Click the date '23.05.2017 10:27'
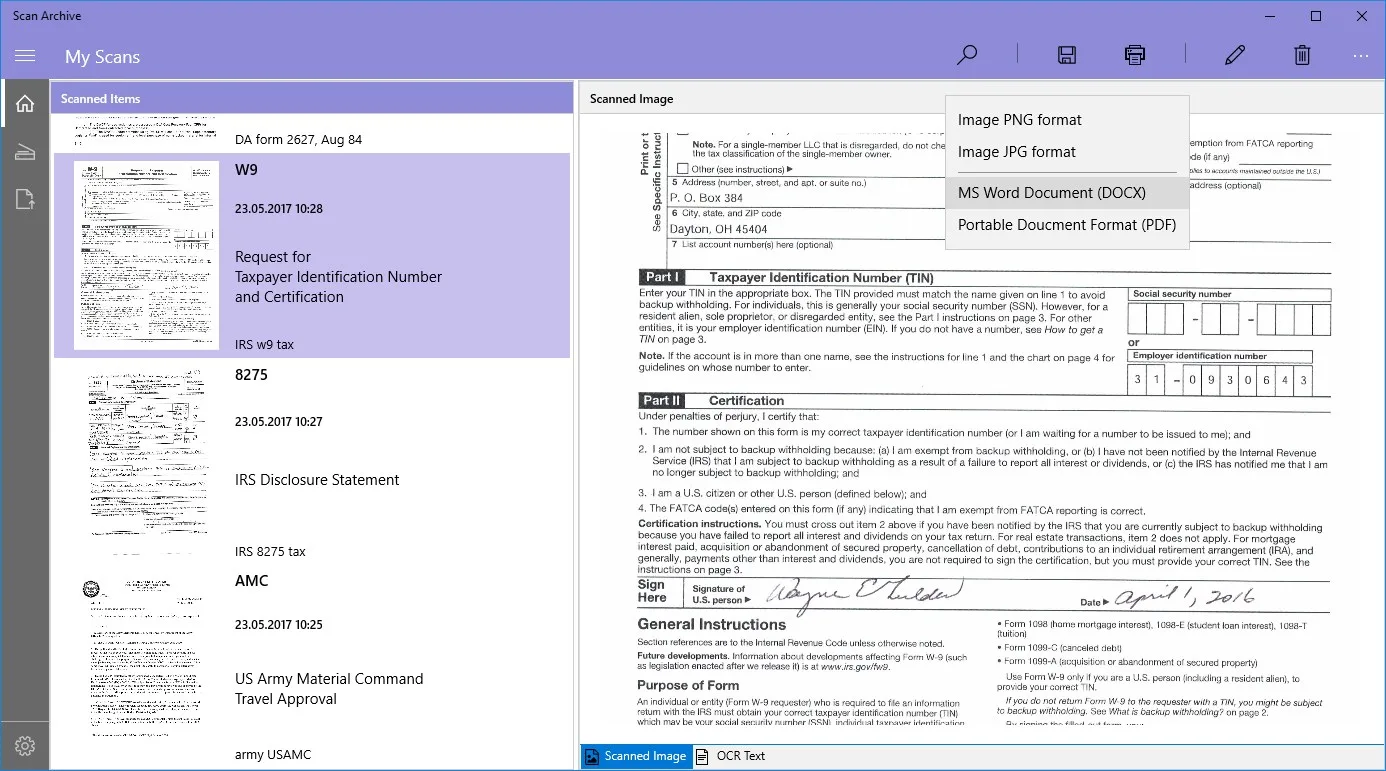The width and height of the screenshot is (1386, 771). click(279, 422)
